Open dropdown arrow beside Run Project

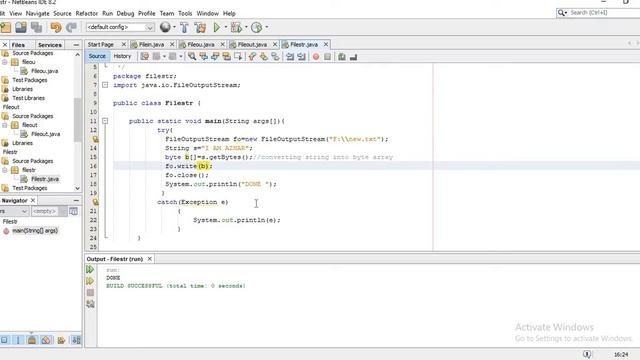coord(226,27)
